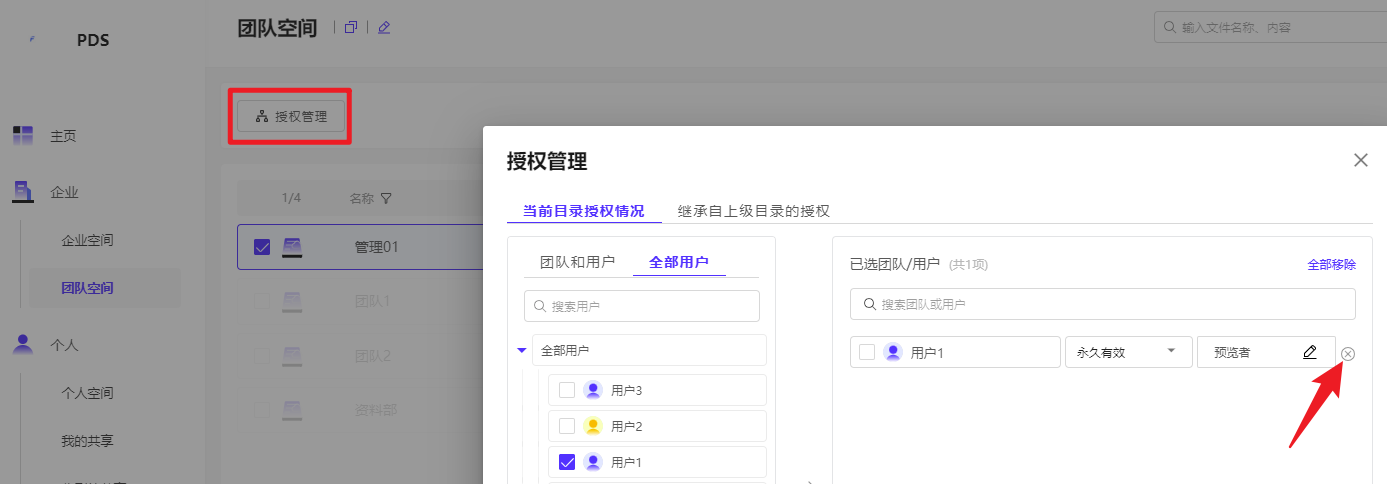Screen dimensions: 1387x484
Task: Click the pencil icon in 预览者 role field
Action: [x=1310, y=352]
